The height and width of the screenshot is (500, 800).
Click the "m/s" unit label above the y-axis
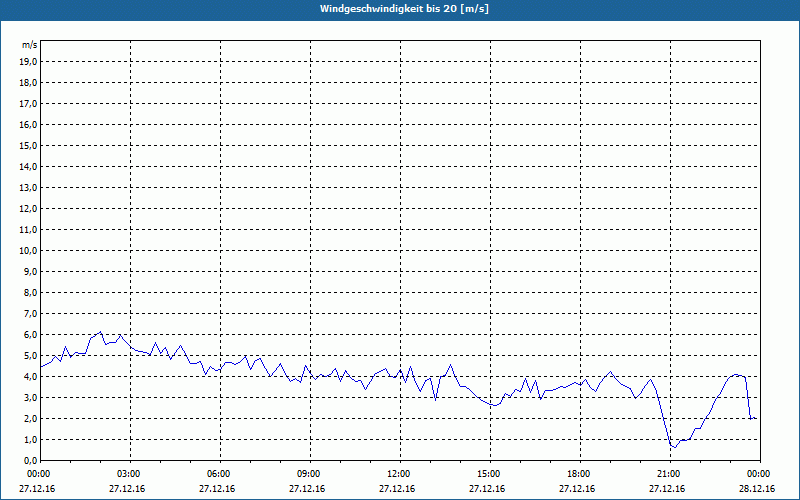[x=30, y=45]
